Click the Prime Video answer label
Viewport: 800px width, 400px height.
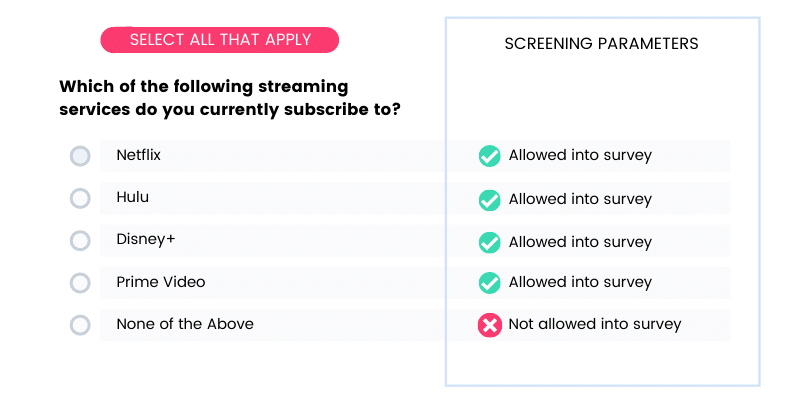(161, 282)
